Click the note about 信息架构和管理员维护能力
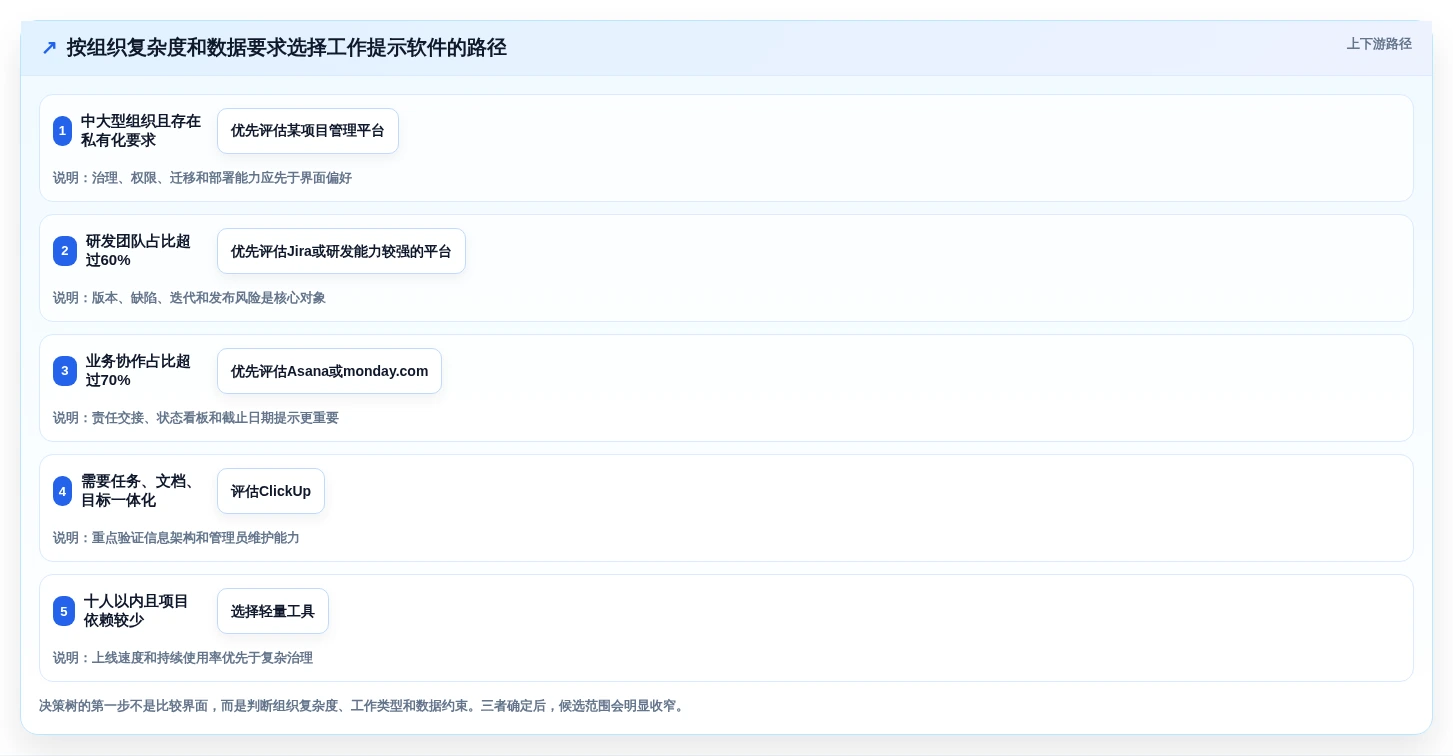The height and width of the screenshot is (756, 1453). 176,538
